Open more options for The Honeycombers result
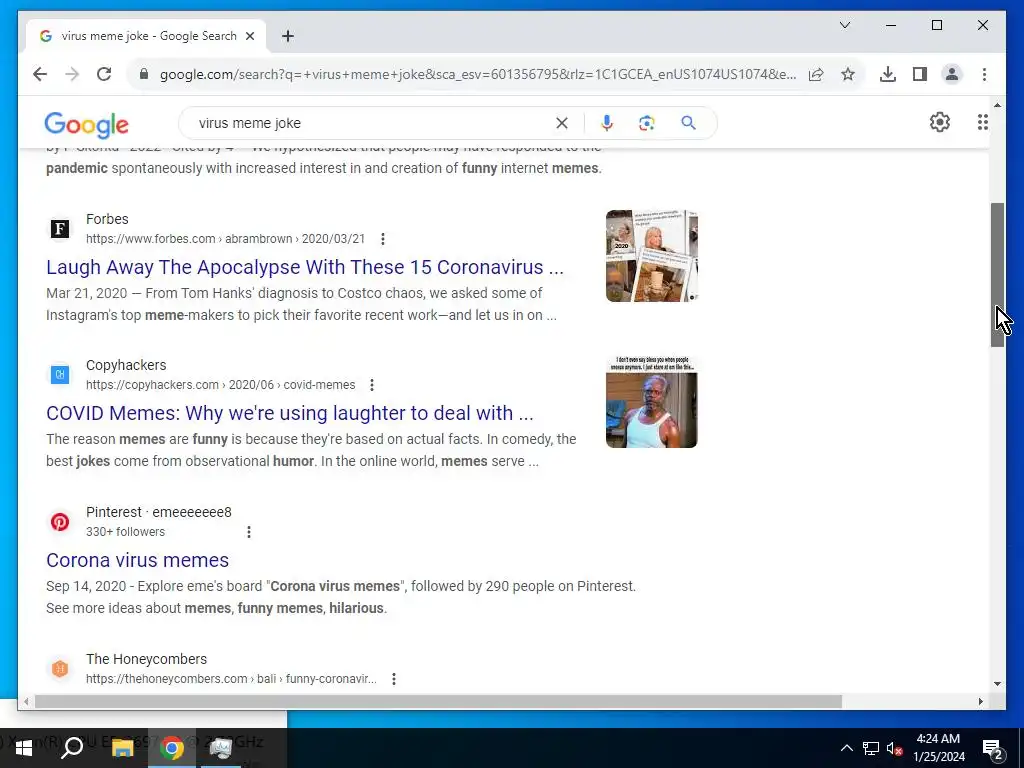Screen dimensions: 1024x768 pos(394,679)
